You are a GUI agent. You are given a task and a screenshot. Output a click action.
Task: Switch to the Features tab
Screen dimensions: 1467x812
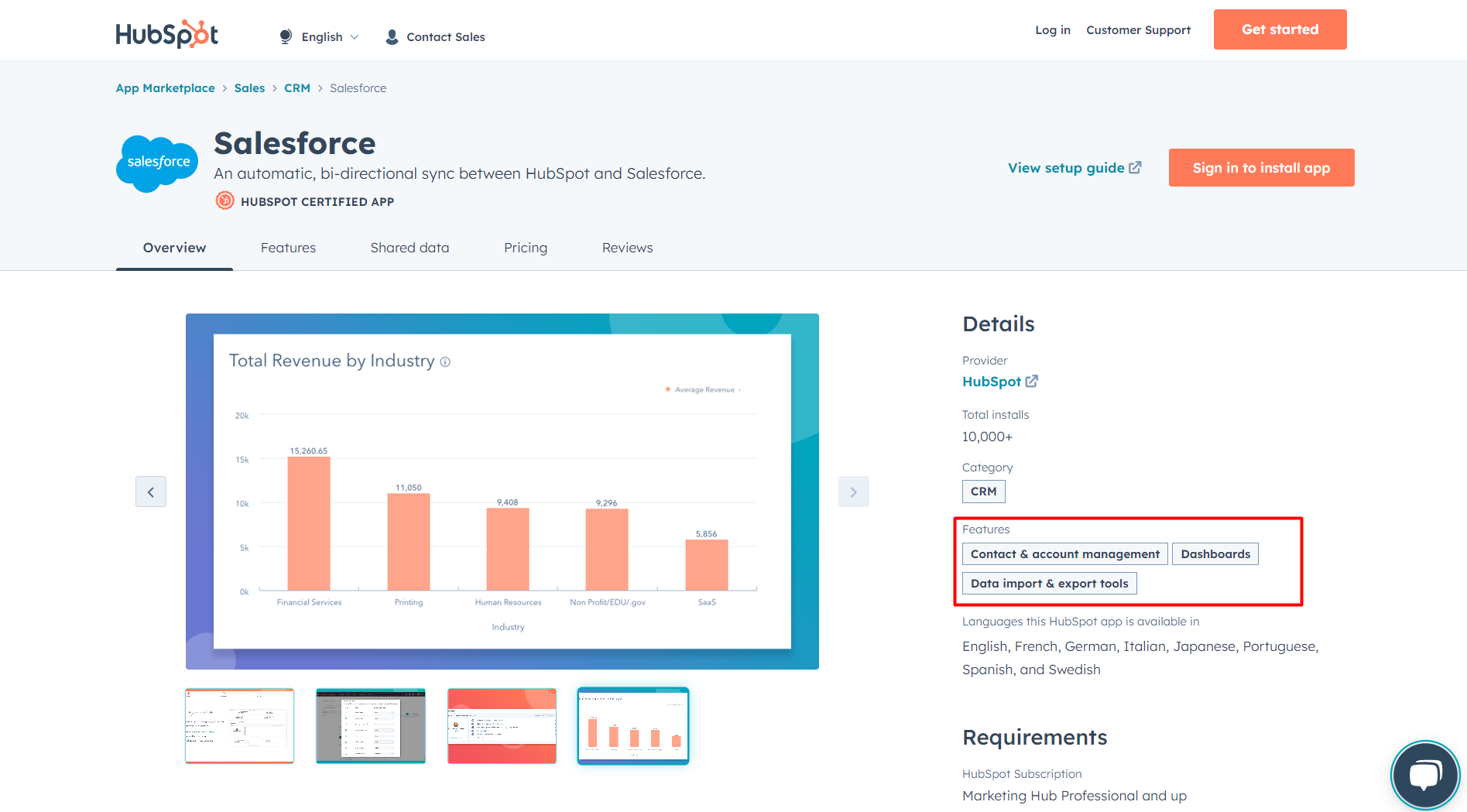(x=288, y=248)
